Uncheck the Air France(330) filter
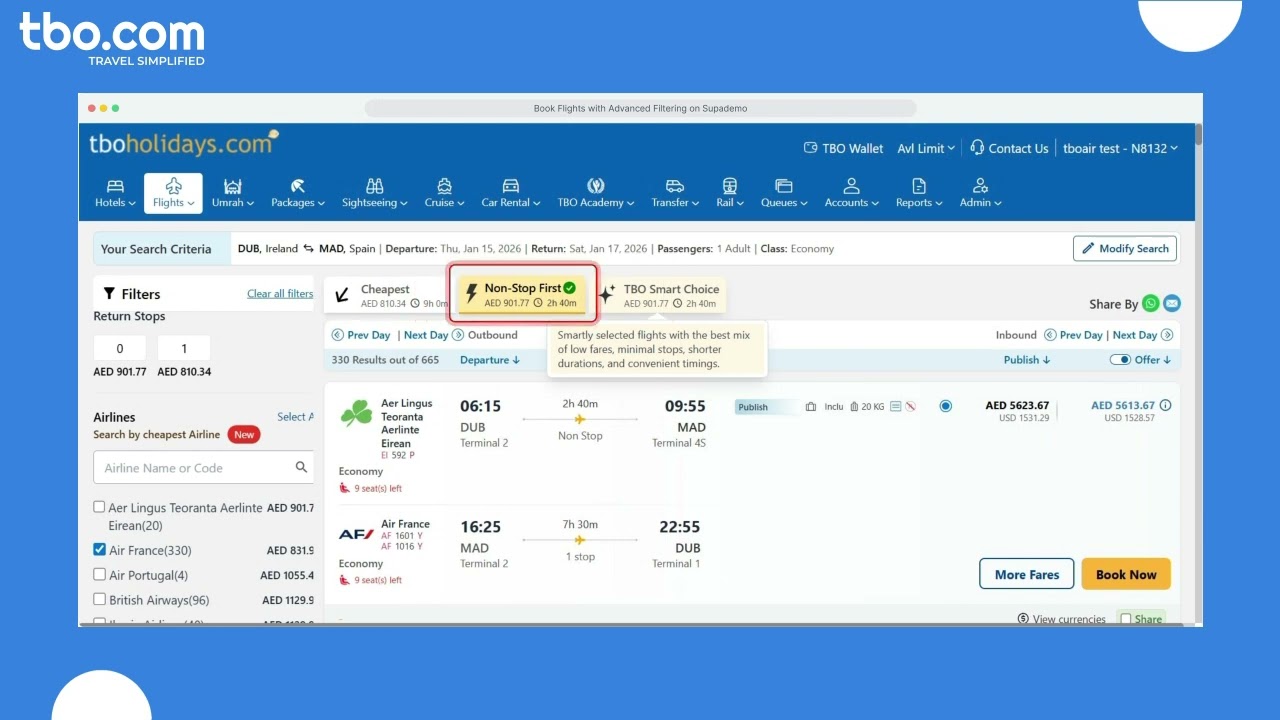This screenshot has width=1280, height=720. coord(99,549)
